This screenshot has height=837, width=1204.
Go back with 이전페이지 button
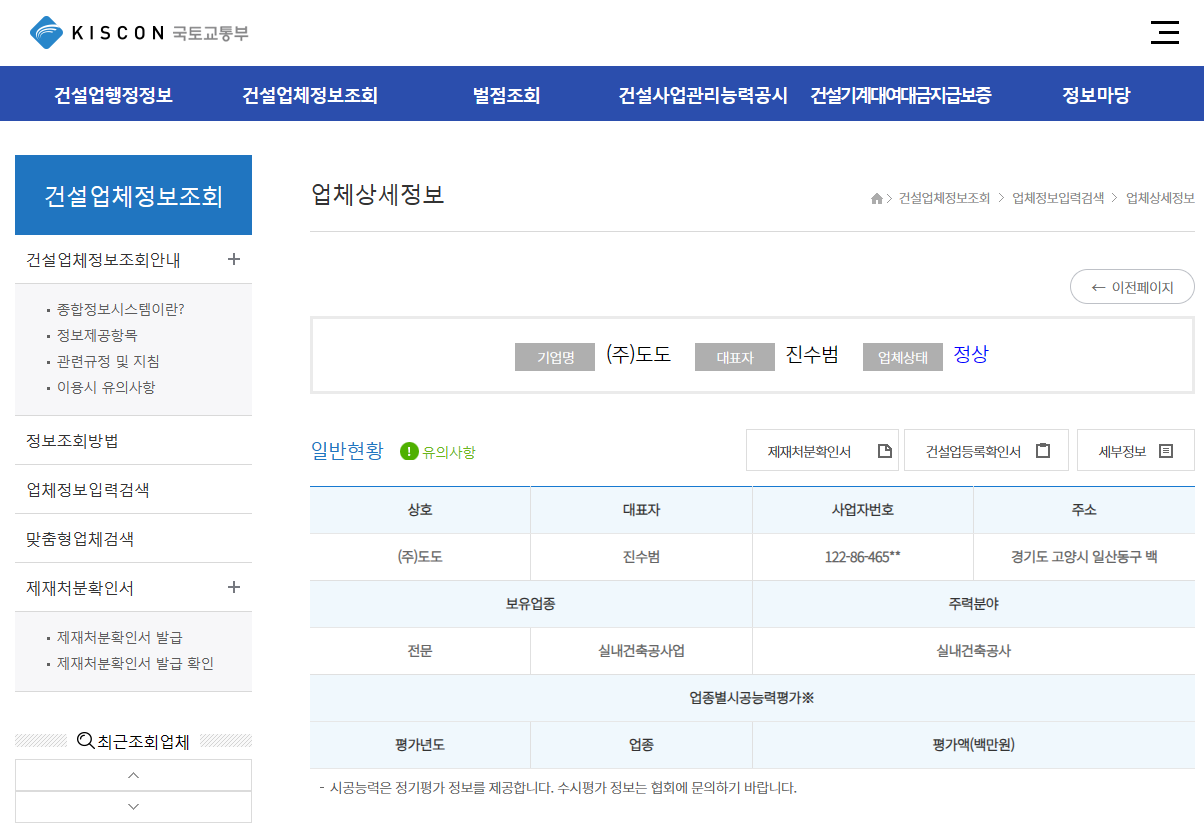pos(1132,287)
